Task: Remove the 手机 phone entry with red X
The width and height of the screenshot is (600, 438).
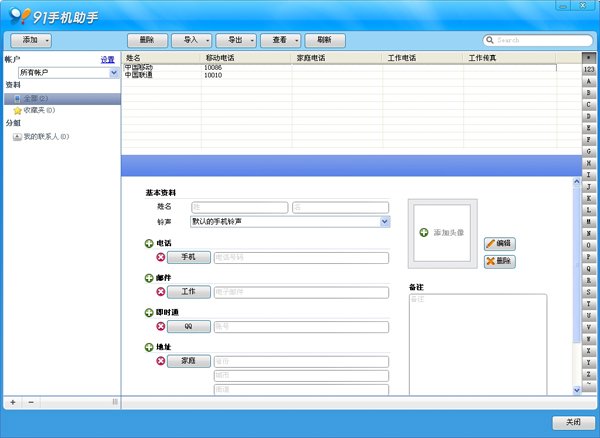Action: click(161, 257)
